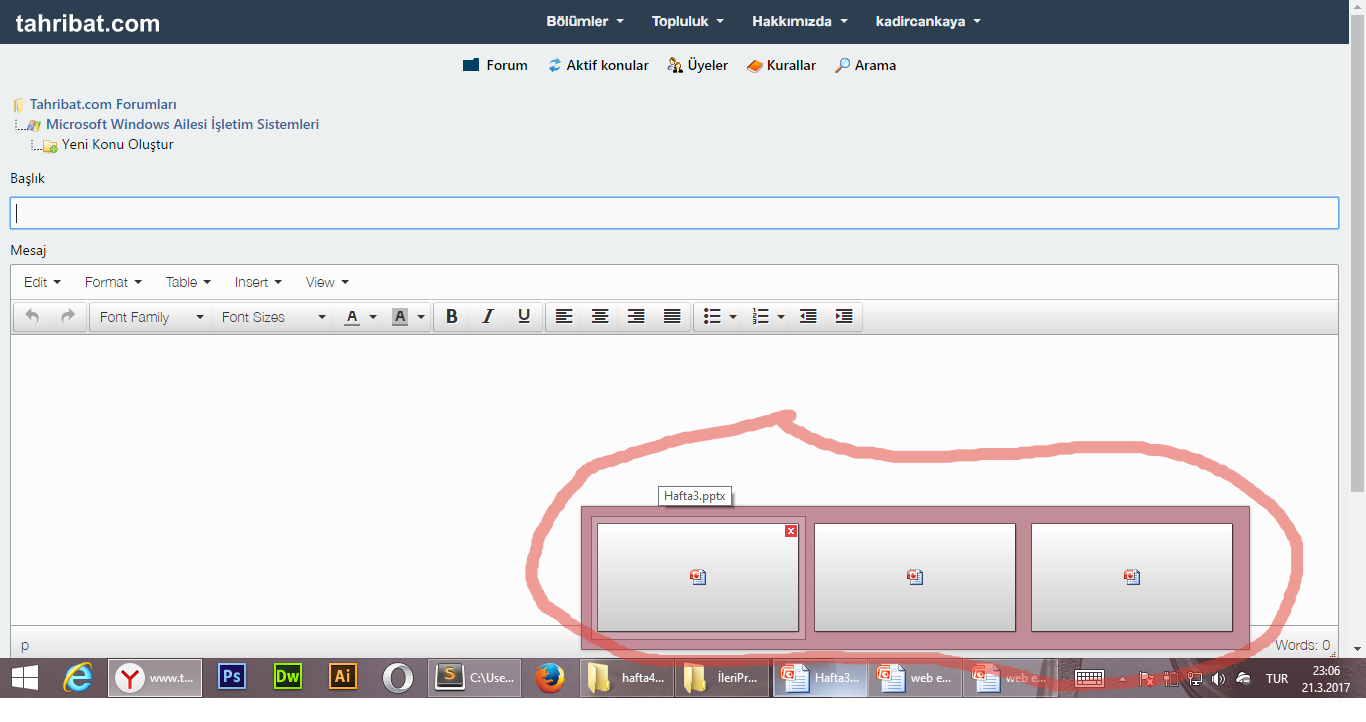Image resolution: width=1366 pixels, height=722 pixels.
Task: Open Dreamweaver from the taskbar
Action: [x=288, y=678]
